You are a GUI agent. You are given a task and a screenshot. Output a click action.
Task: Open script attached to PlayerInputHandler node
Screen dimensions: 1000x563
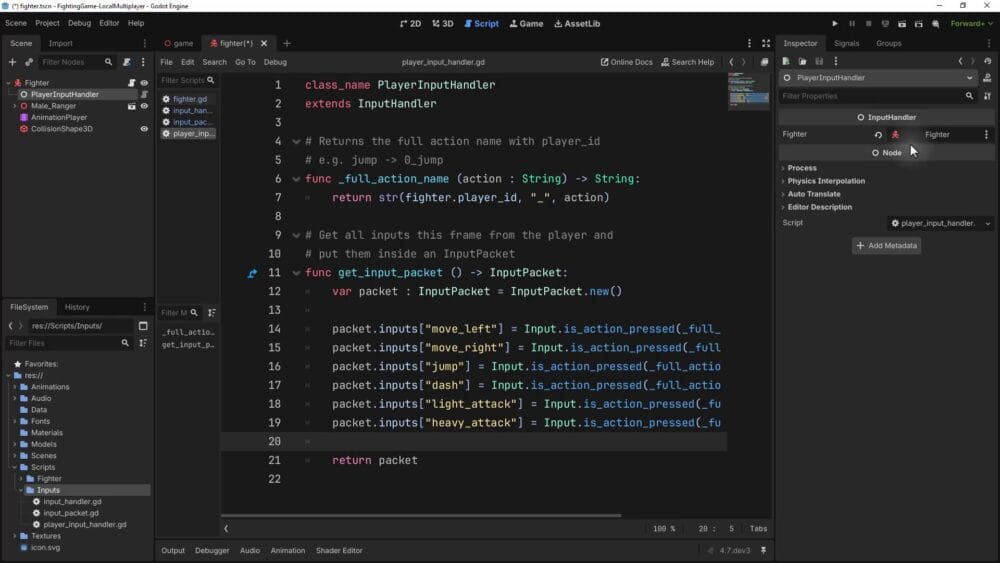click(x=144, y=94)
